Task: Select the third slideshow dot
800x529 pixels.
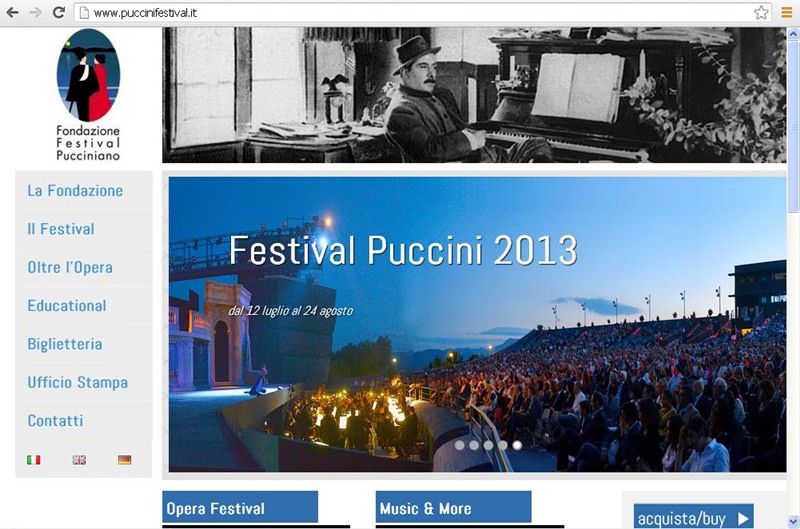Action: pos(488,445)
